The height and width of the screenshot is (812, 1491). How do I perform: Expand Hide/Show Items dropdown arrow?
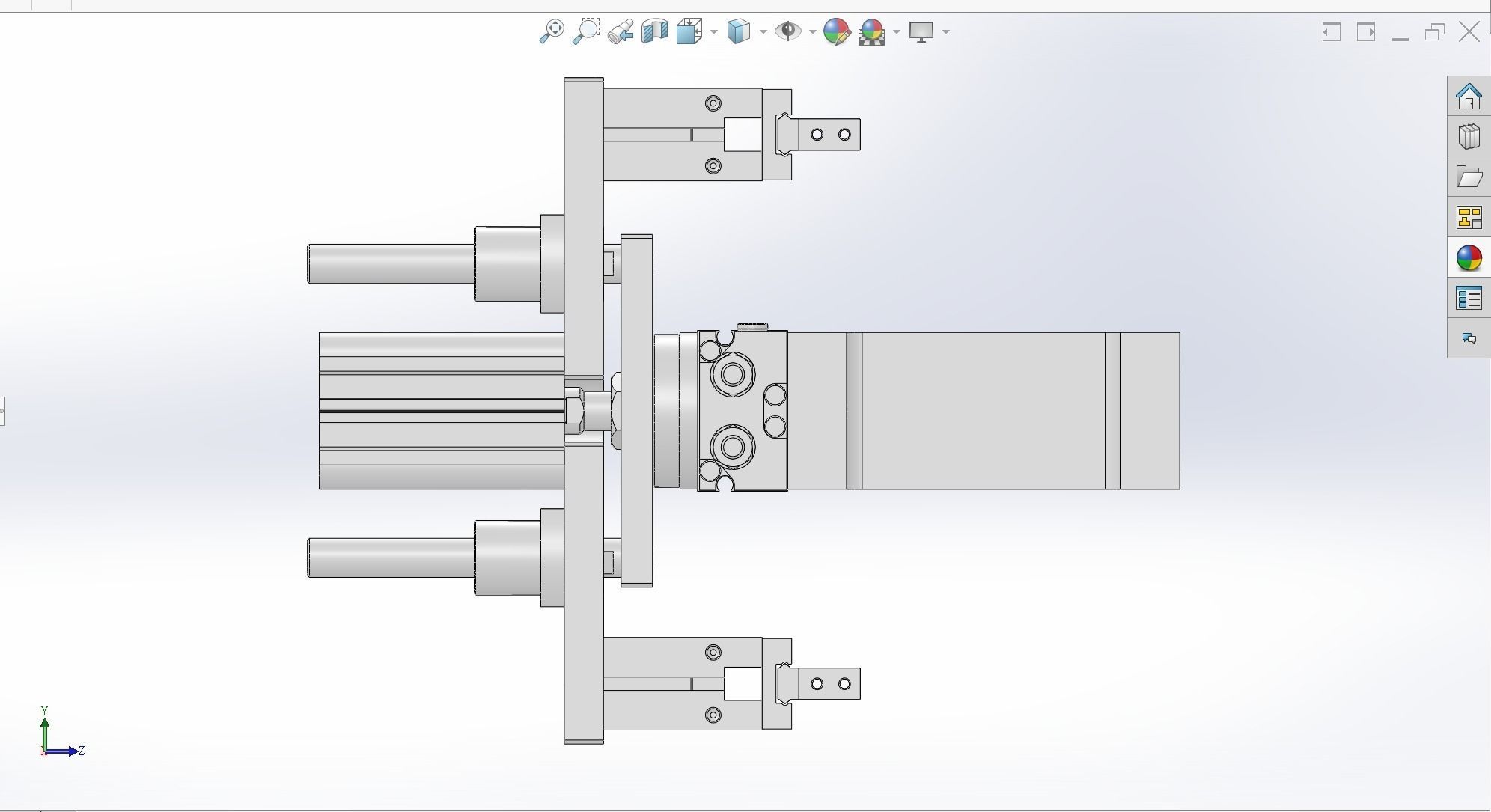812,31
